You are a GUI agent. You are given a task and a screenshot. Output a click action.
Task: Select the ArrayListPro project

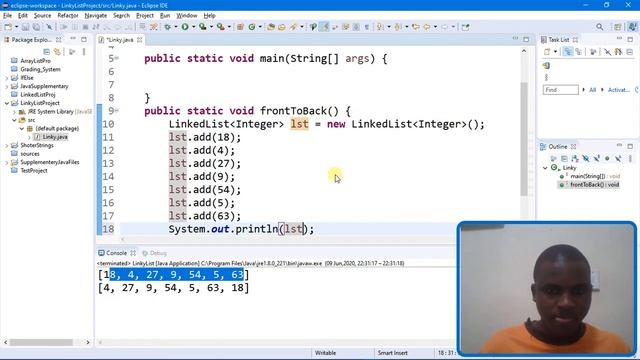[36, 61]
